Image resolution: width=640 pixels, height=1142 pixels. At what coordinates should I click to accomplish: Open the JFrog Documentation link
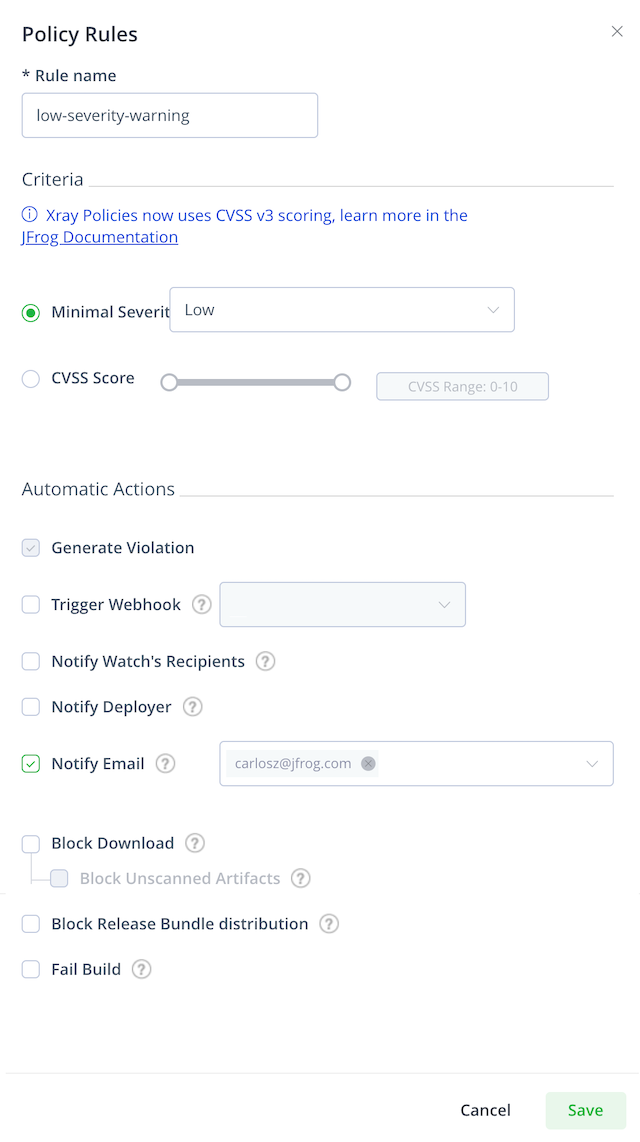coord(100,237)
